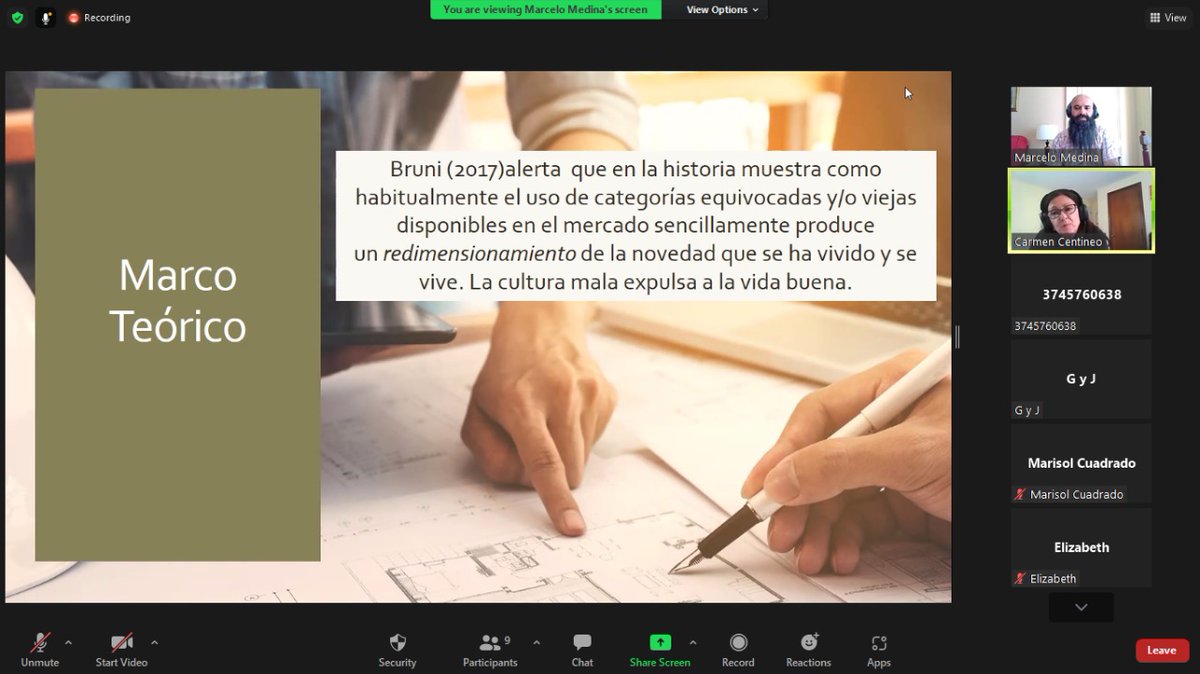The image size is (1200, 674).
Task: Start recording with the Record button
Action: (738, 650)
